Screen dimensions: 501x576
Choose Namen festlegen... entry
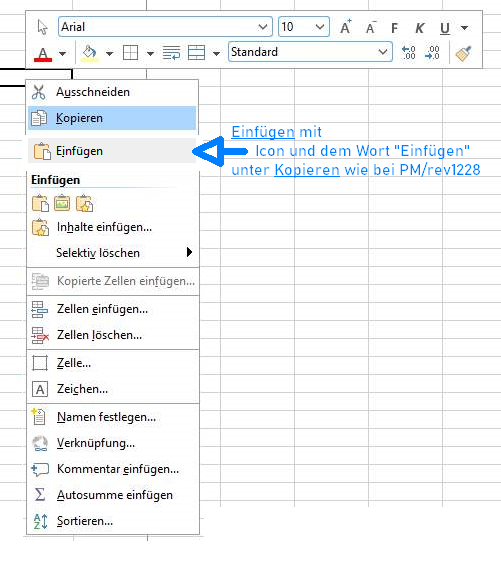click(x=113, y=417)
